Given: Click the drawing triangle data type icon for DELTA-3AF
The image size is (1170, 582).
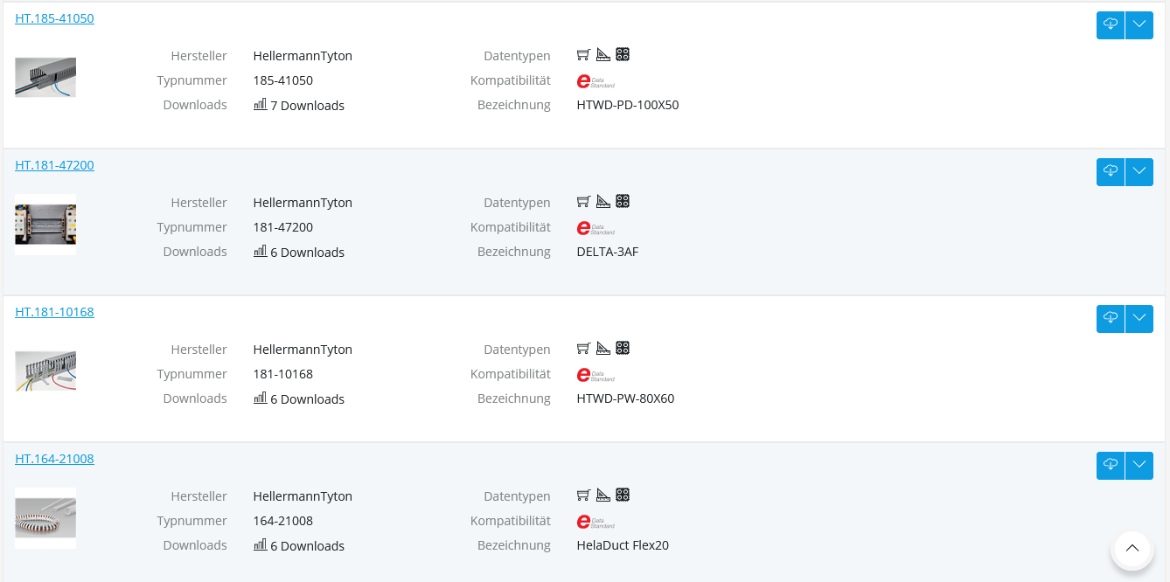Looking at the screenshot, I should coord(604,201).
